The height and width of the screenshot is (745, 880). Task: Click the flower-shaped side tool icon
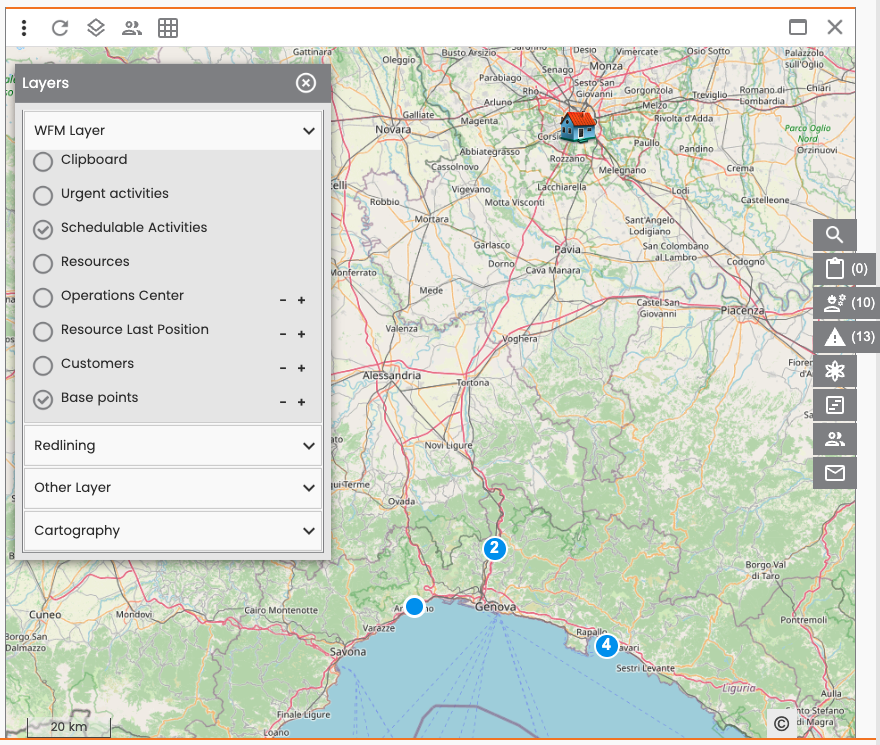pos(835,371)
